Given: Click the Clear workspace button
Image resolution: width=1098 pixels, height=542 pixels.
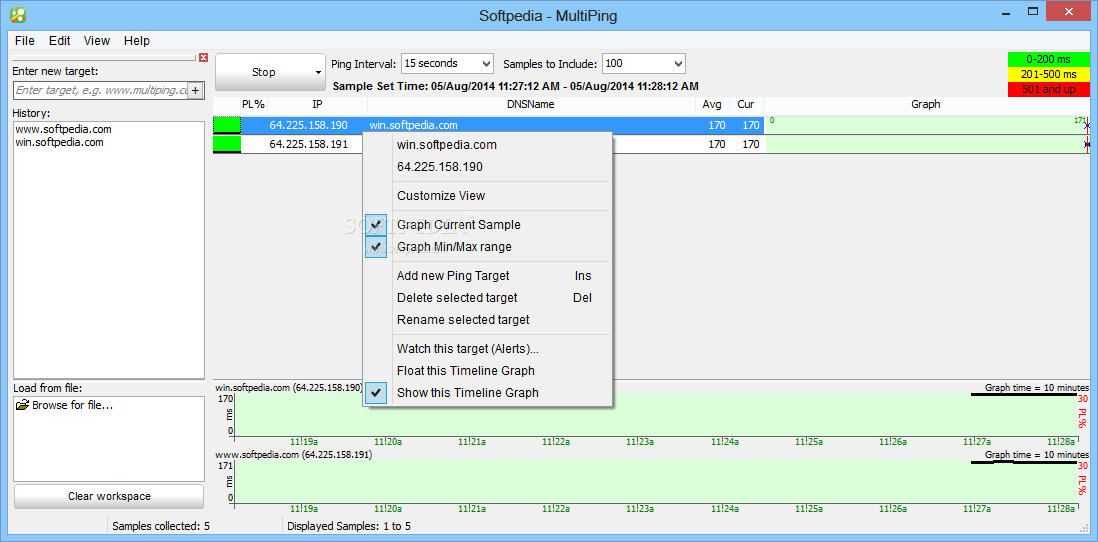Looking at the screenshot, I should click(x=109, y=496).
